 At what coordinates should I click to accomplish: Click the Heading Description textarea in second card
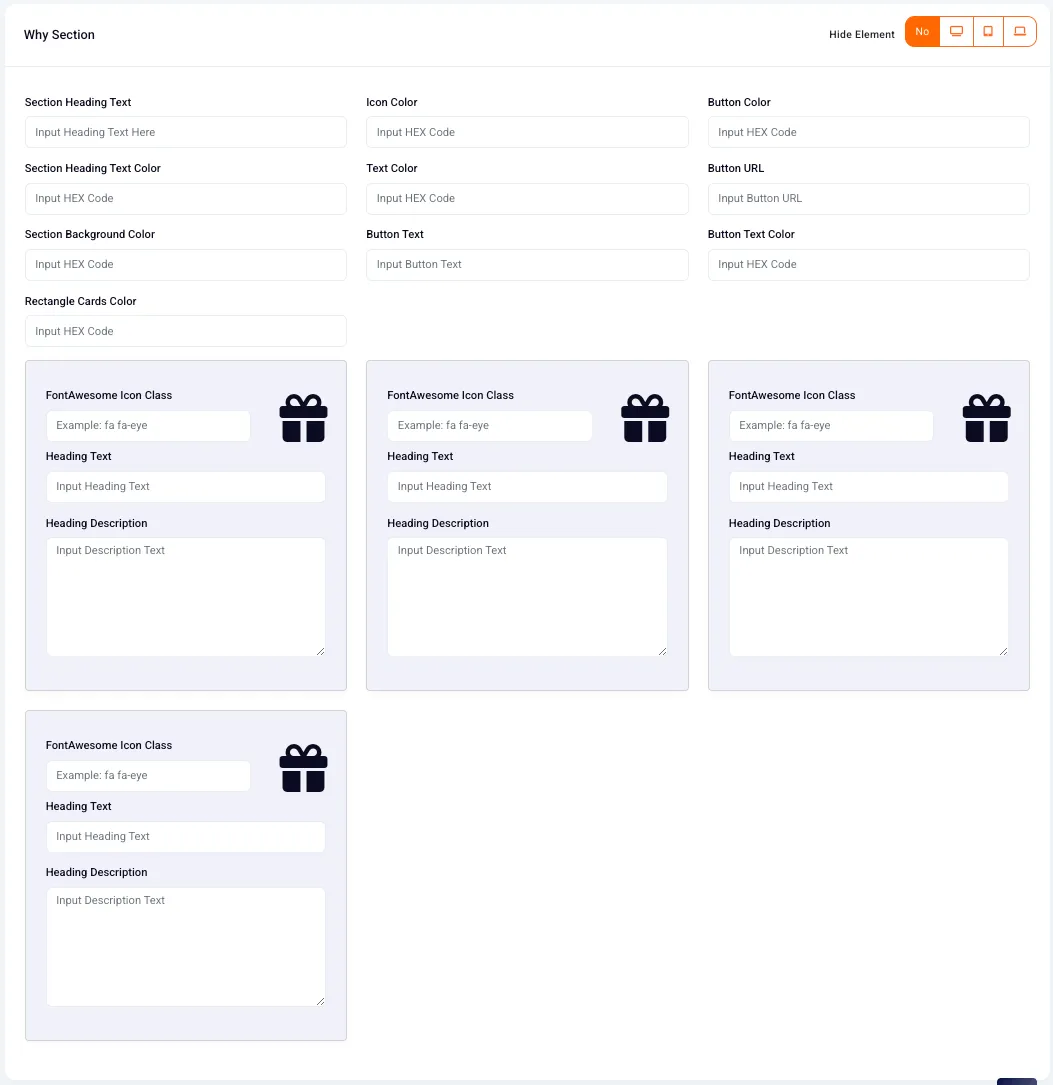pyautogui.click(x=527, y=597)
